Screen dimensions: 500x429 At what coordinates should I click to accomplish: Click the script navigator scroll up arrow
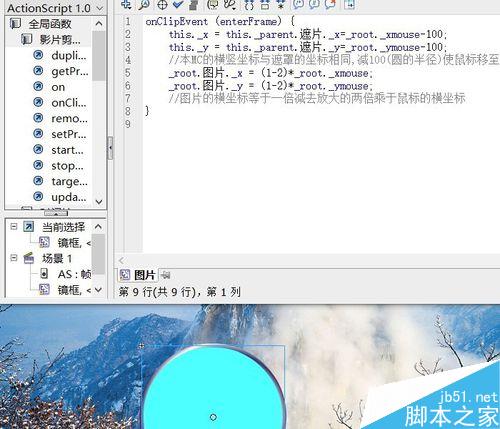point(98,227)
